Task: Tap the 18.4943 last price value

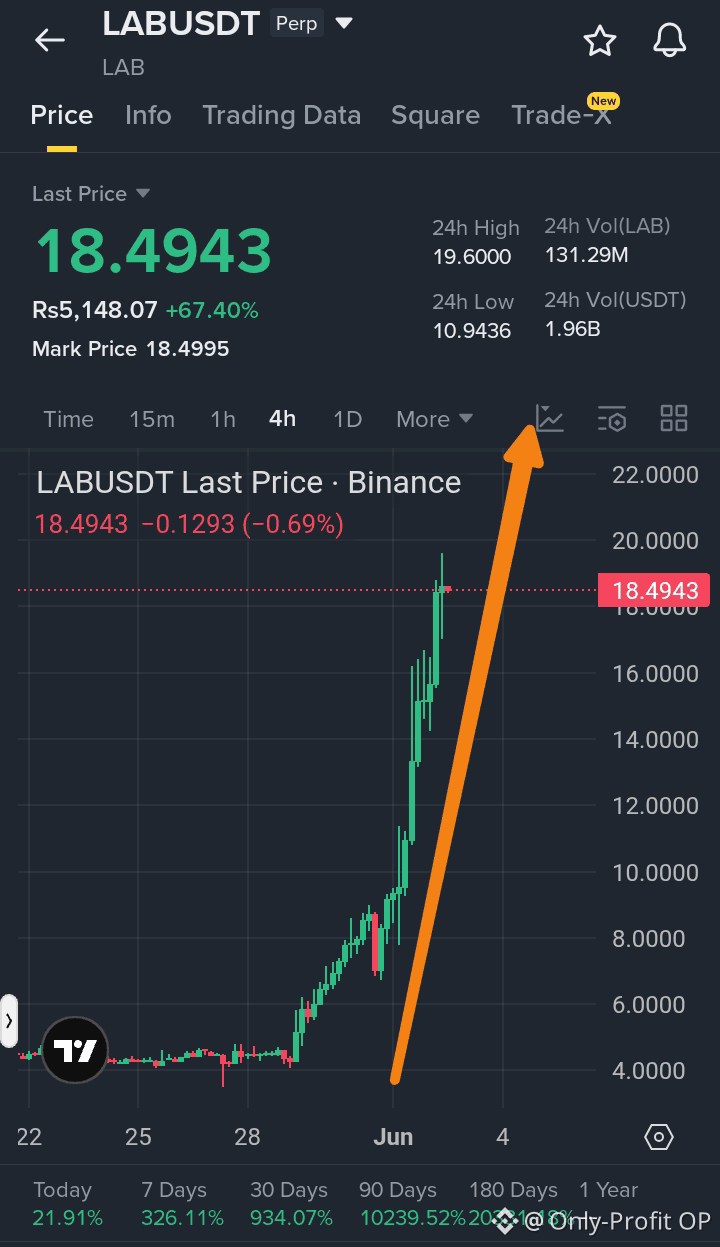Action: pyautogui.click(x=153, y=250)
